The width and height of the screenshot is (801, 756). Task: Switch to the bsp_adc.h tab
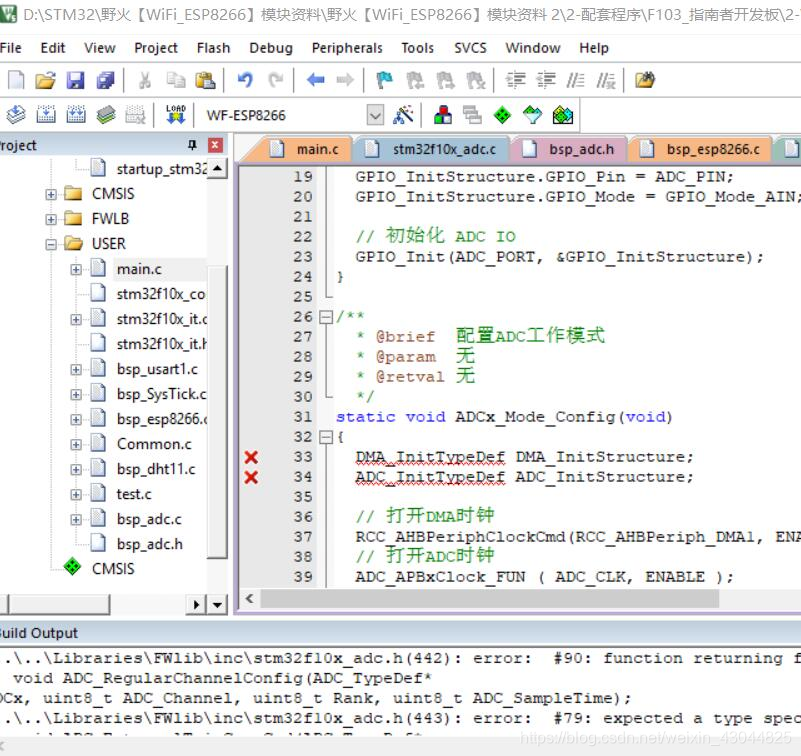[569, 149]
